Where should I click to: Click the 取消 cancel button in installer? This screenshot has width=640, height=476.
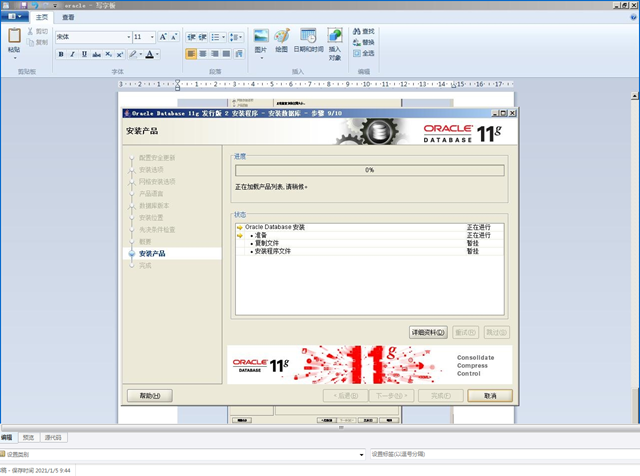(x=490, y=396)
